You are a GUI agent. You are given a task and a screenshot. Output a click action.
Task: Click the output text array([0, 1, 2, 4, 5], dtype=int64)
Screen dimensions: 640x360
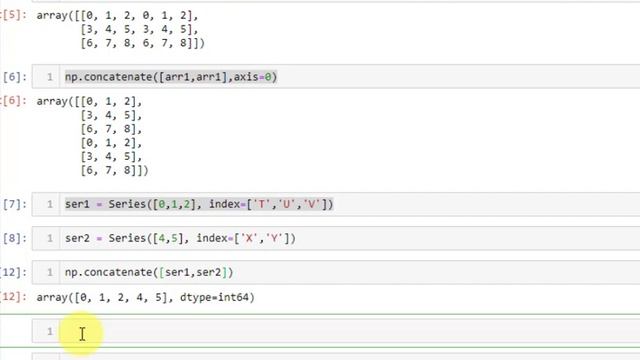tap(145, 297)
